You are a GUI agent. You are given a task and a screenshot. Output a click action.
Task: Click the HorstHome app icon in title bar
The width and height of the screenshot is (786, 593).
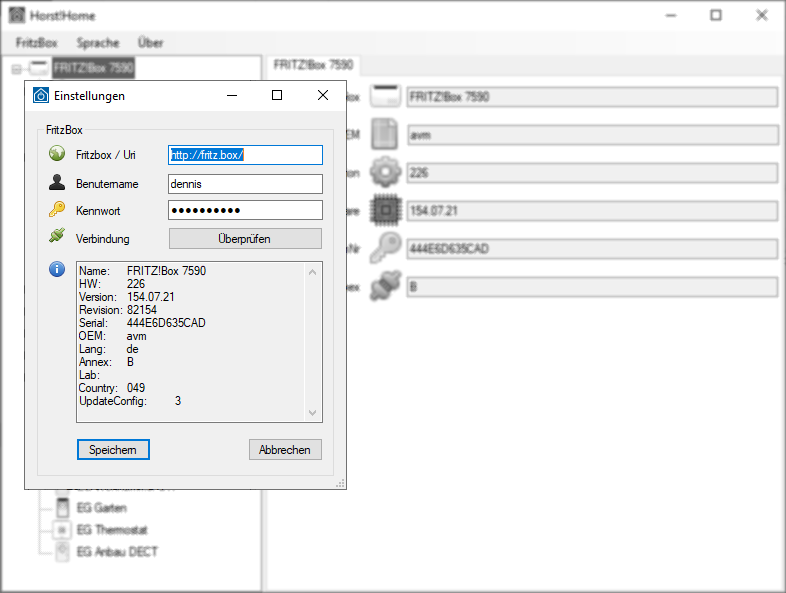coord(17,15)
